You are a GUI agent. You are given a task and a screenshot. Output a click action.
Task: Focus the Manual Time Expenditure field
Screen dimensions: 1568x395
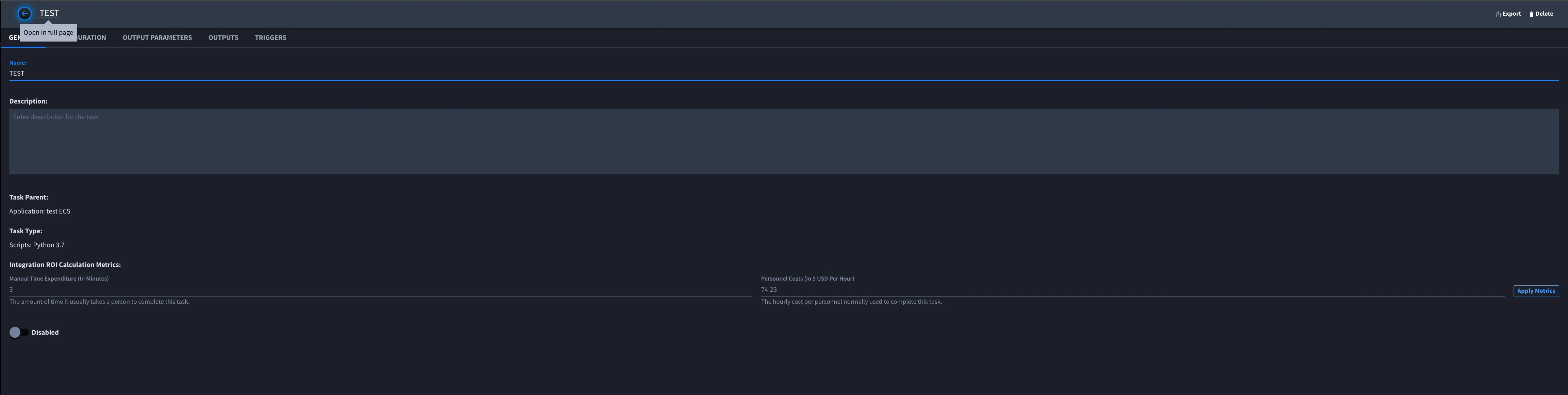coord(380,289)
